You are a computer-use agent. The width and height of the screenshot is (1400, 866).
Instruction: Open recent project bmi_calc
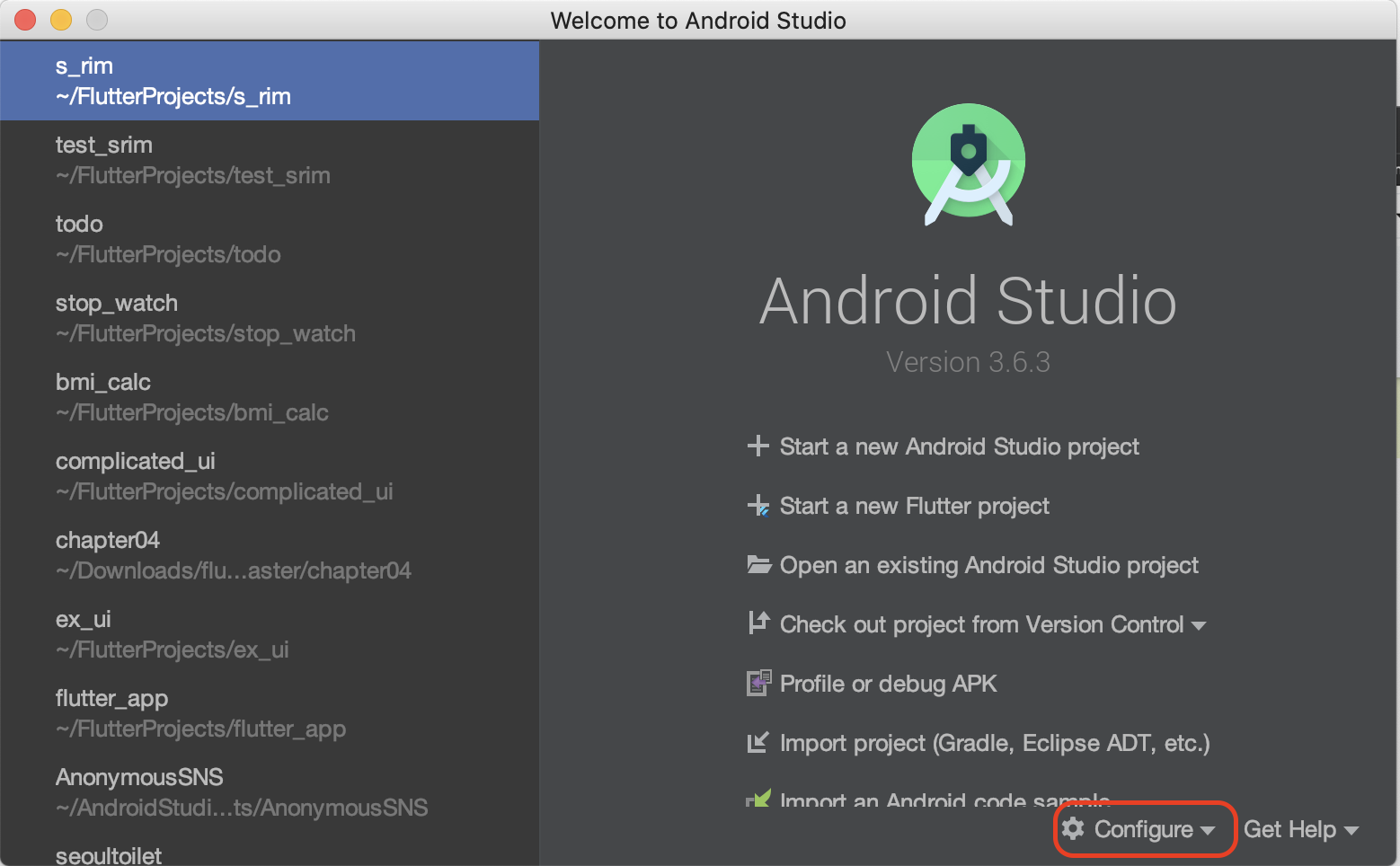pyautogui.click(x=270, y=397)
